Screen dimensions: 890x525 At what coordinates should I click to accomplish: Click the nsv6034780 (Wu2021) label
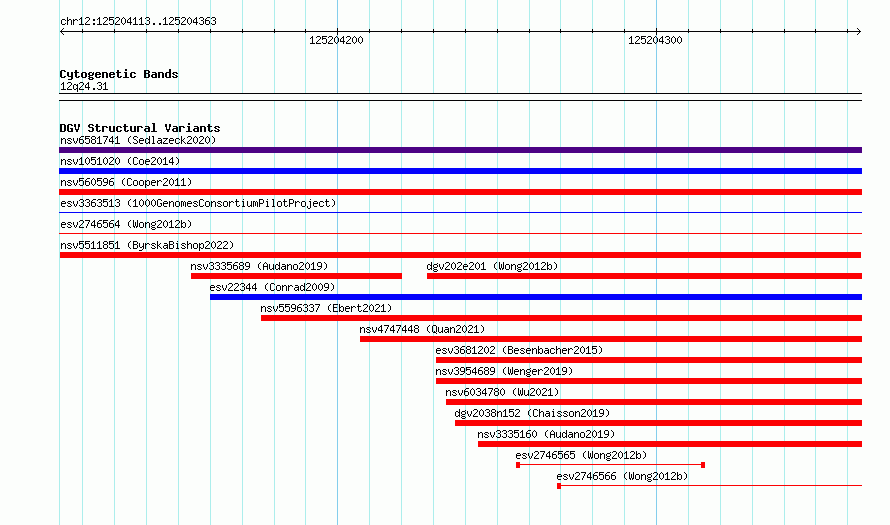pyautogui.click(x=502, y=392)
